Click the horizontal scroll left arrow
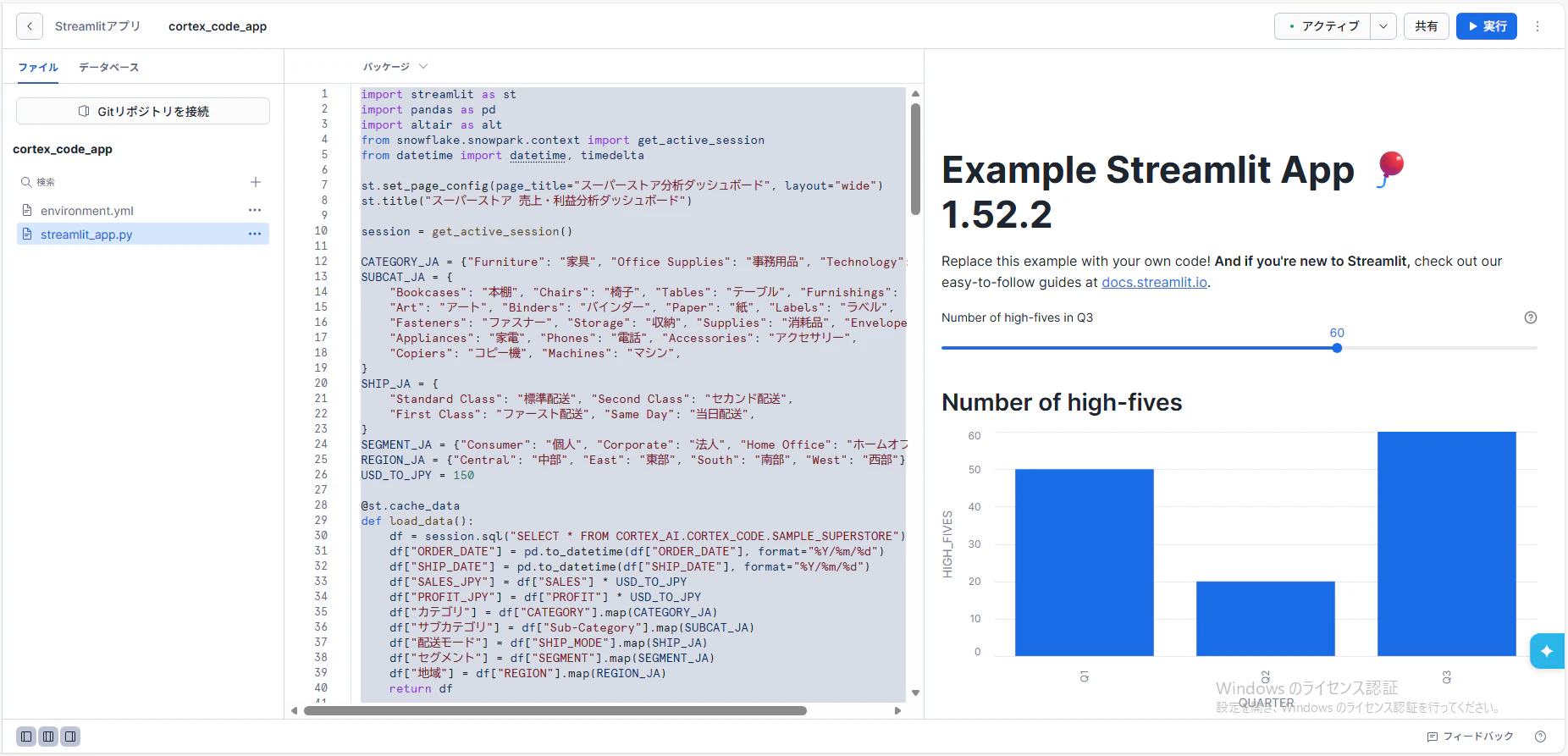1568x756 pixels. pyautogui.click(x=294, y=710)
